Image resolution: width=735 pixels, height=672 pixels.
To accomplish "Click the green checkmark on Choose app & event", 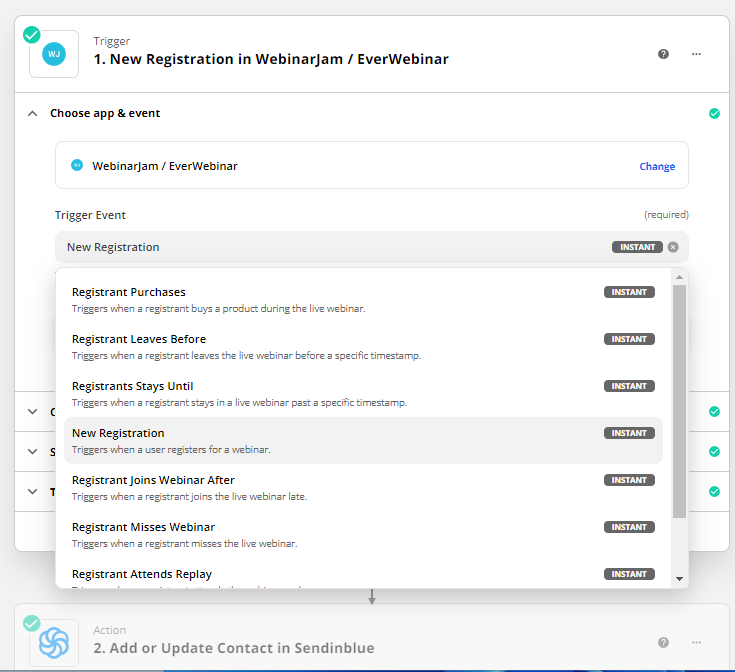I will [714, 113].
